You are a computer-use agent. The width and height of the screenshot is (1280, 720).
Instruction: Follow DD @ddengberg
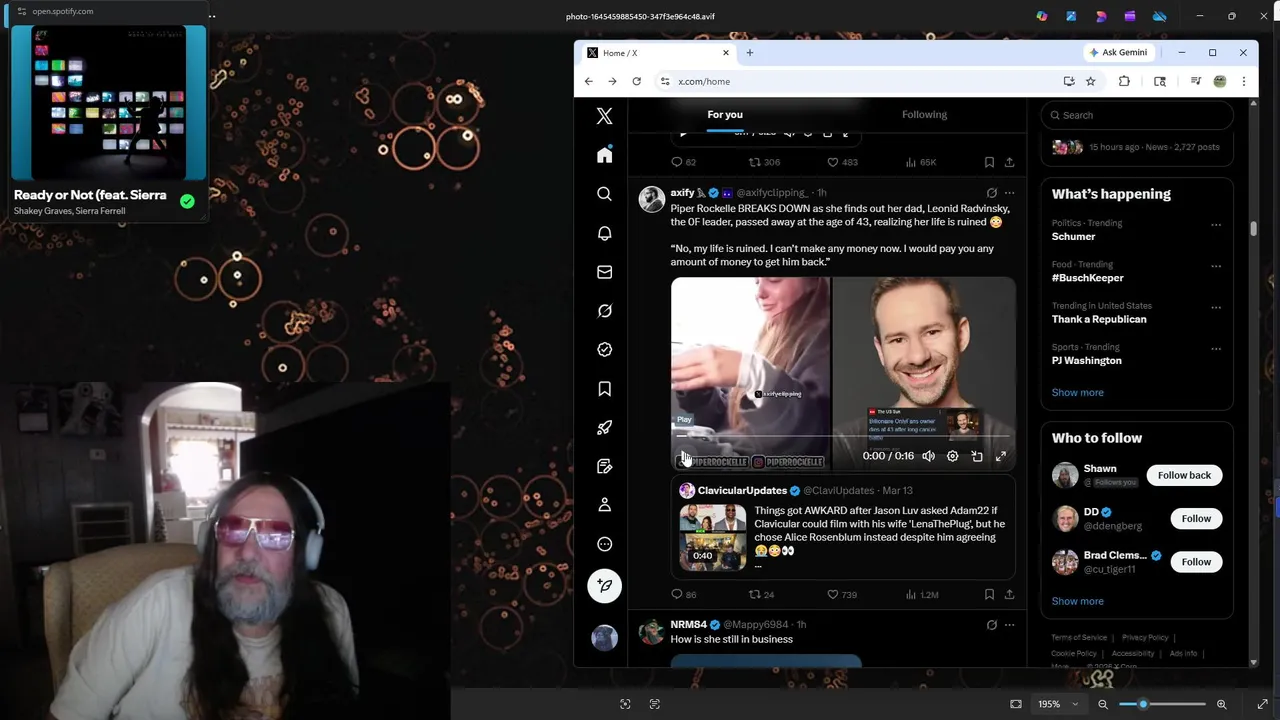pyautogui.click(x=1196, y=518)
